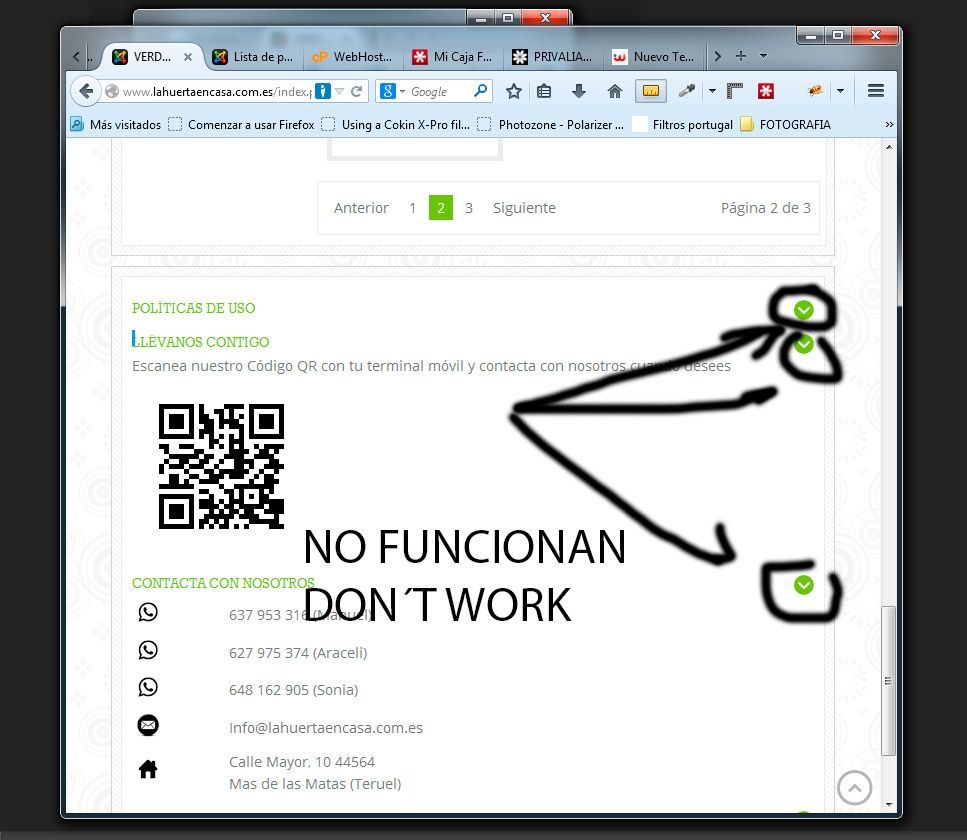Open the dropdown next to bug icon

[x=841, y=91]
